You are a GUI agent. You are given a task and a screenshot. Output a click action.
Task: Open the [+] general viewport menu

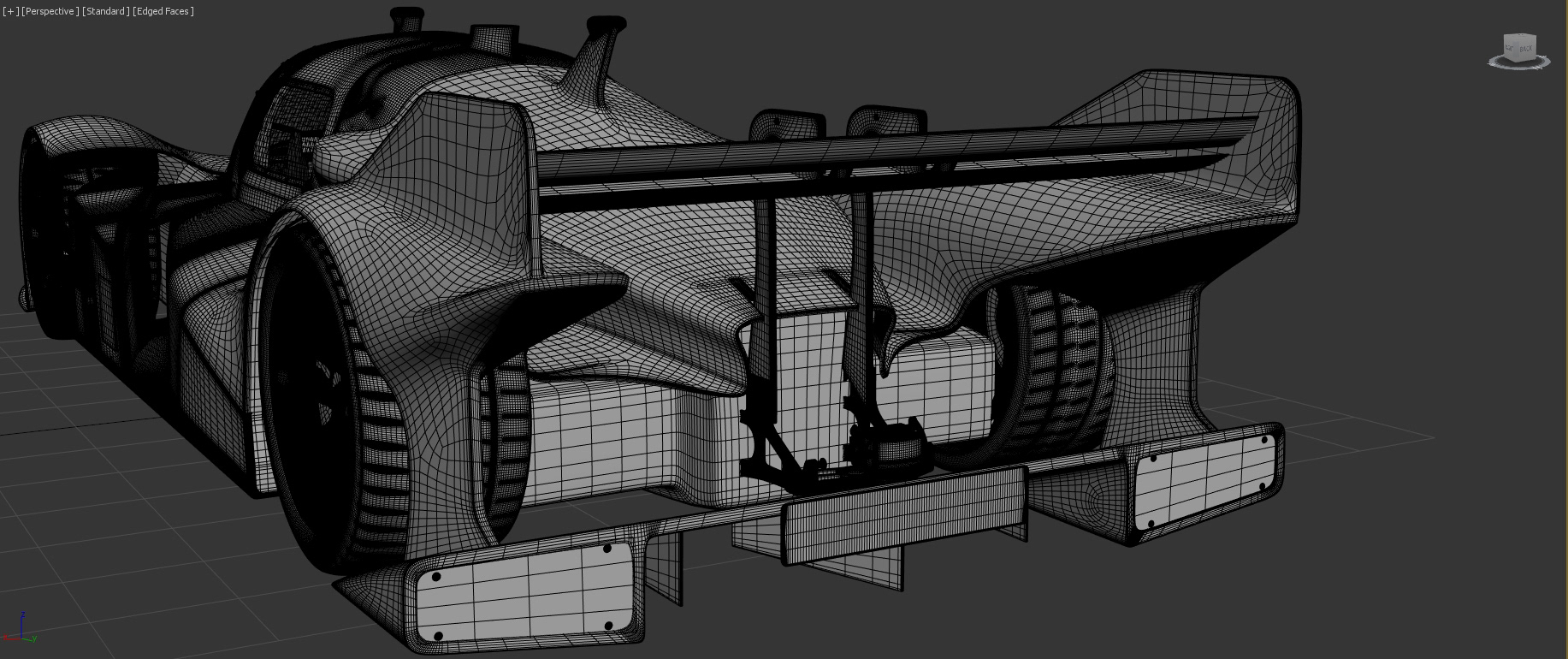pyautogui.click(x=11, y=11)
